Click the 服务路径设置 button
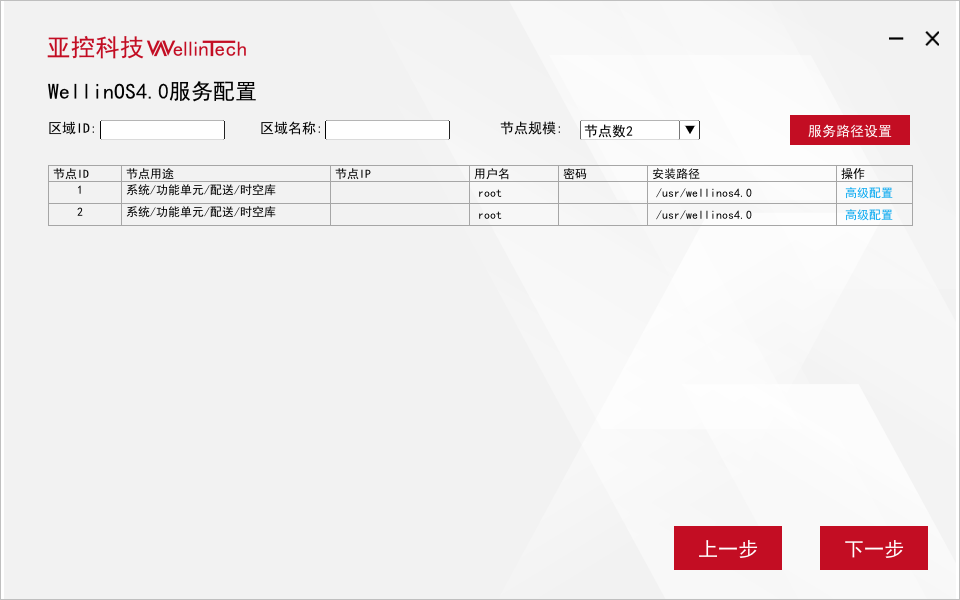The height and width of the screenshot is (600, 960). coord(850,130)
